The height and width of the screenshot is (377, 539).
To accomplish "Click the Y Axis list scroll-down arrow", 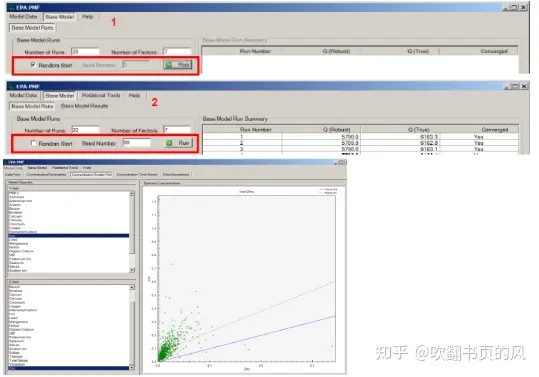I will coord(132,270).
